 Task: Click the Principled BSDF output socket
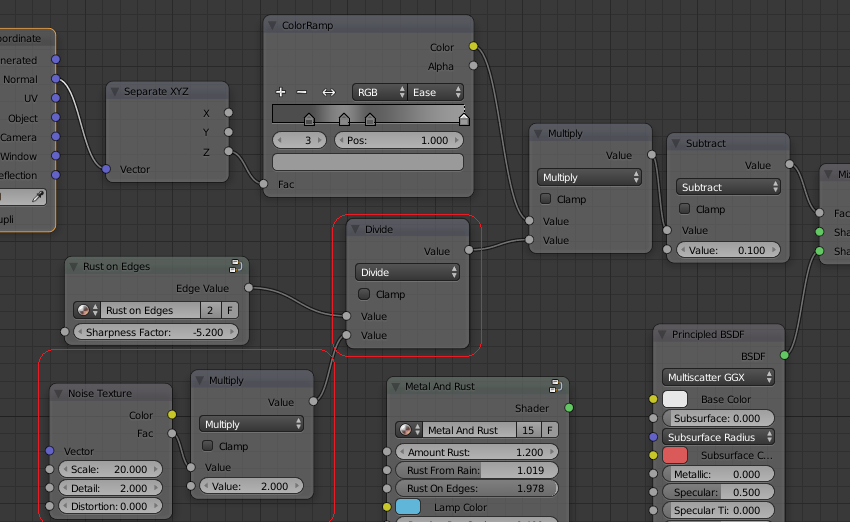(x=784, y=356)
